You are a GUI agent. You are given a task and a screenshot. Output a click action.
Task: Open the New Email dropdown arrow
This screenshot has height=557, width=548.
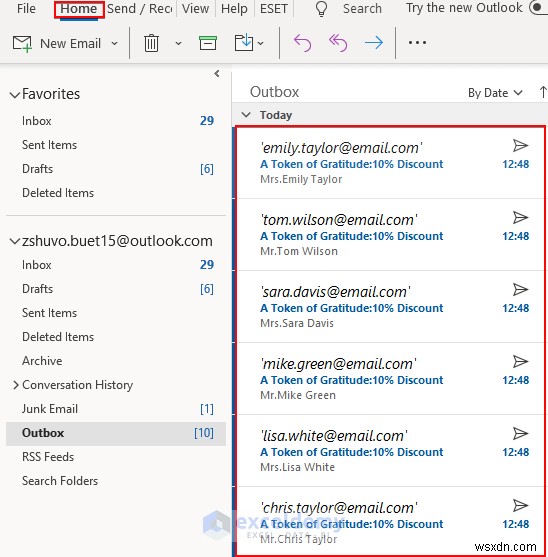click(114, 44)
